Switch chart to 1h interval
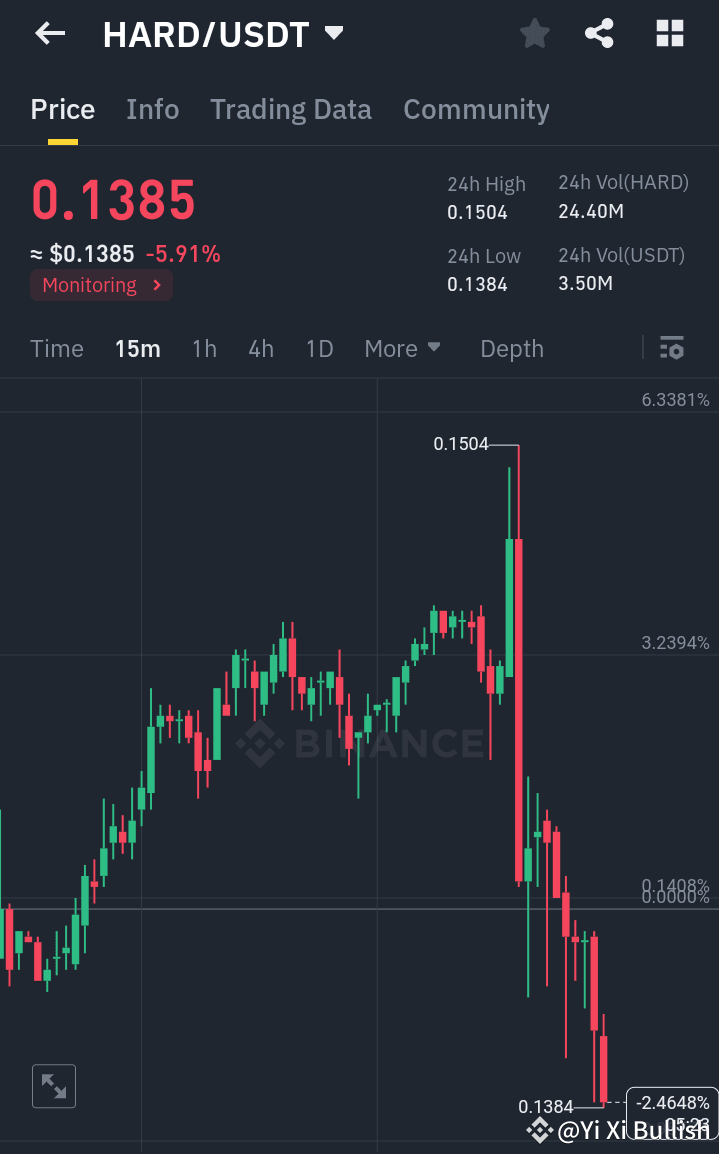This screenshot has height=1154, width=719. [x=204, y=348]
